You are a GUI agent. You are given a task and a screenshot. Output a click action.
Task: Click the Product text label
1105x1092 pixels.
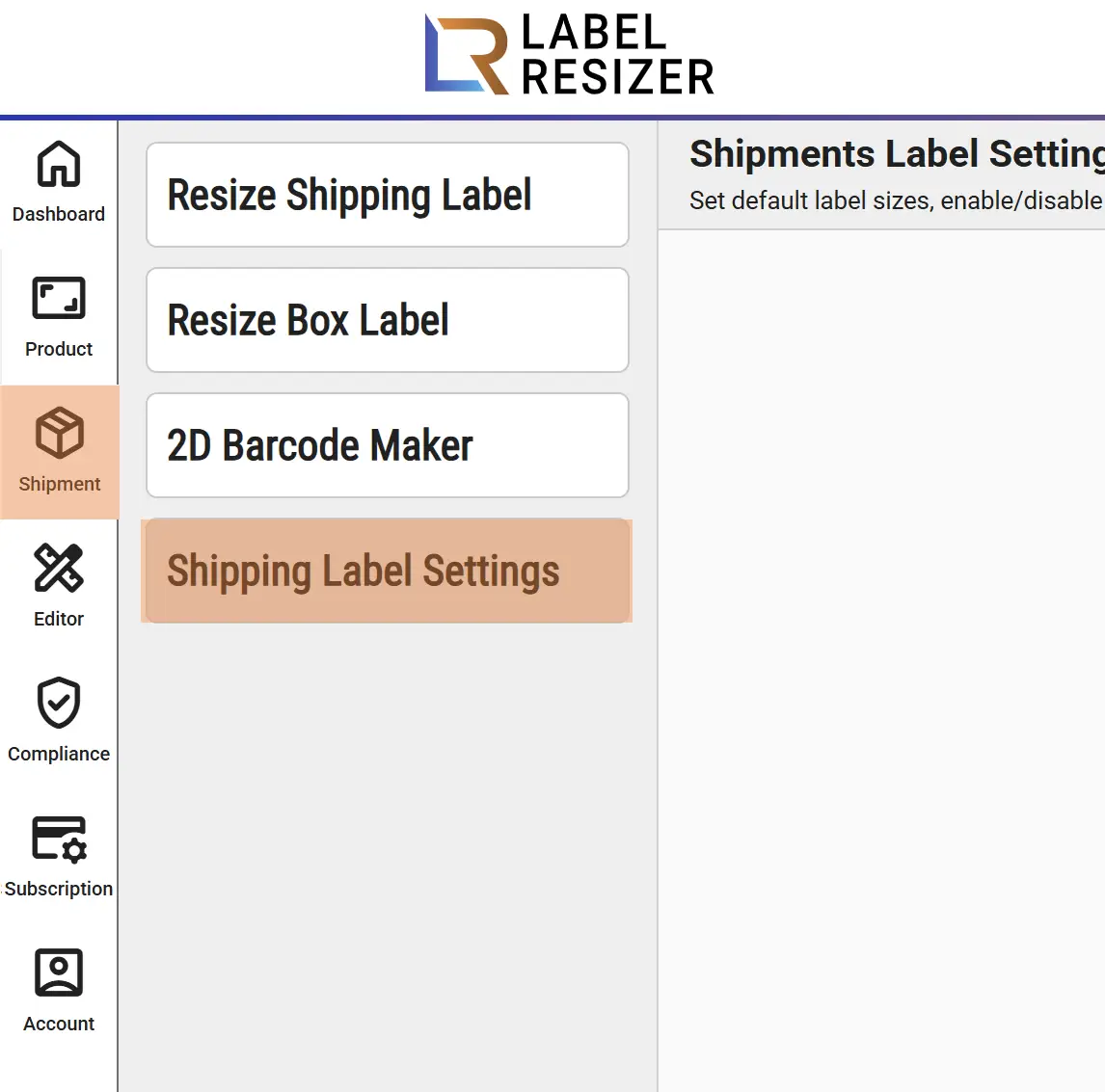pyautogui.click(x=59, y=349)
